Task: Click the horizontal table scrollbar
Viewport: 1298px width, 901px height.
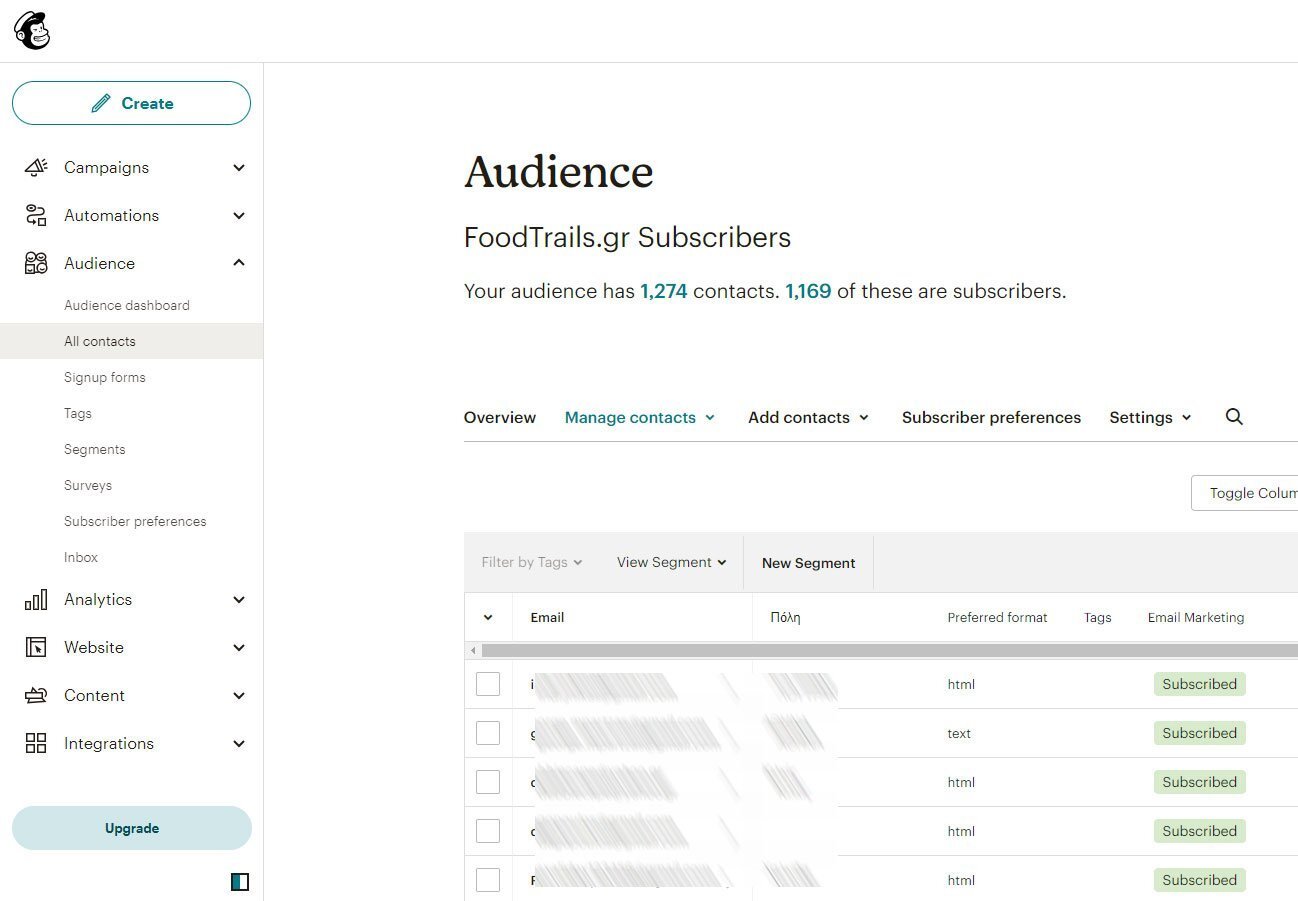Action: pyautogui.click(x=889, y=651)
